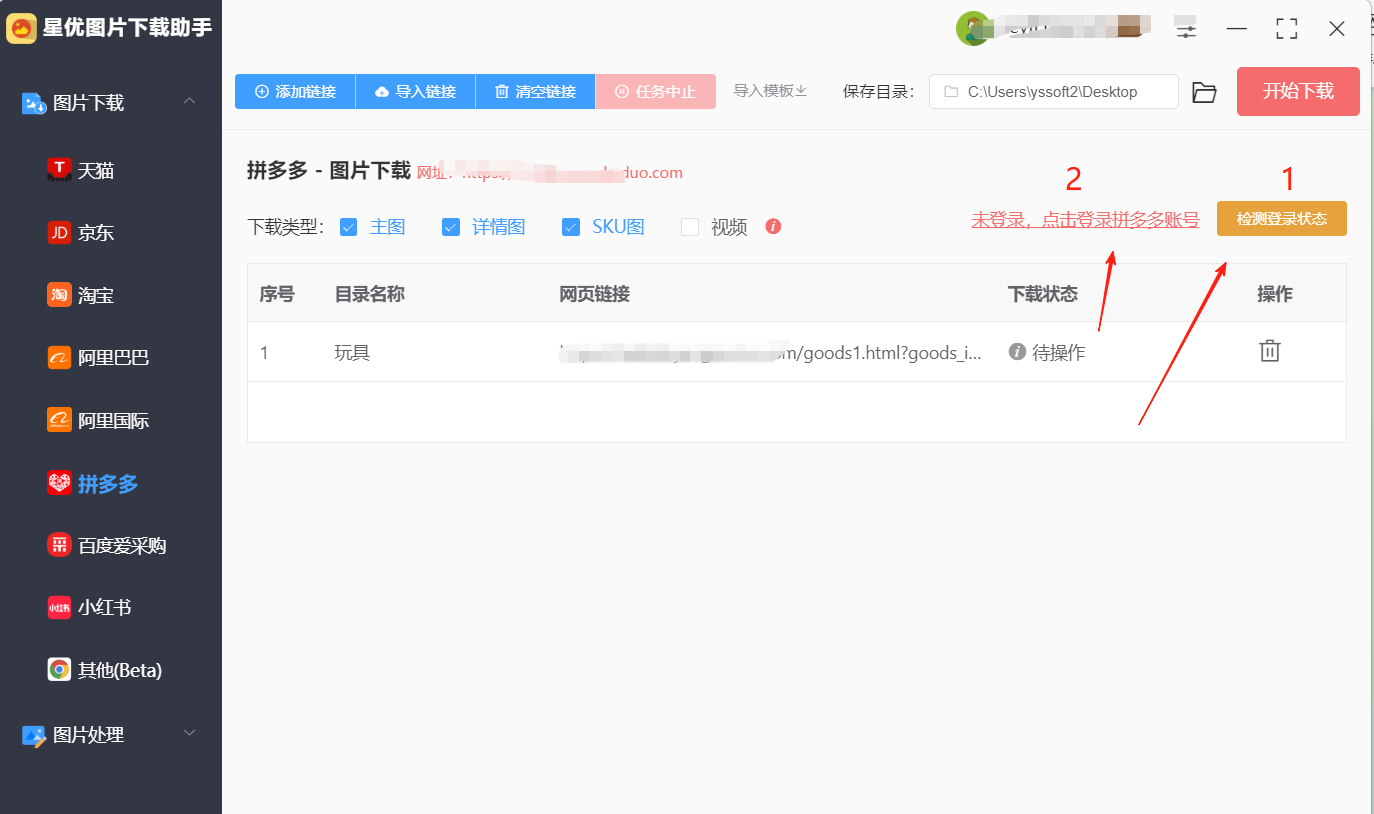1374x814 pixels.
Task: Click the 清空链接 button
Action: [535, 92]
